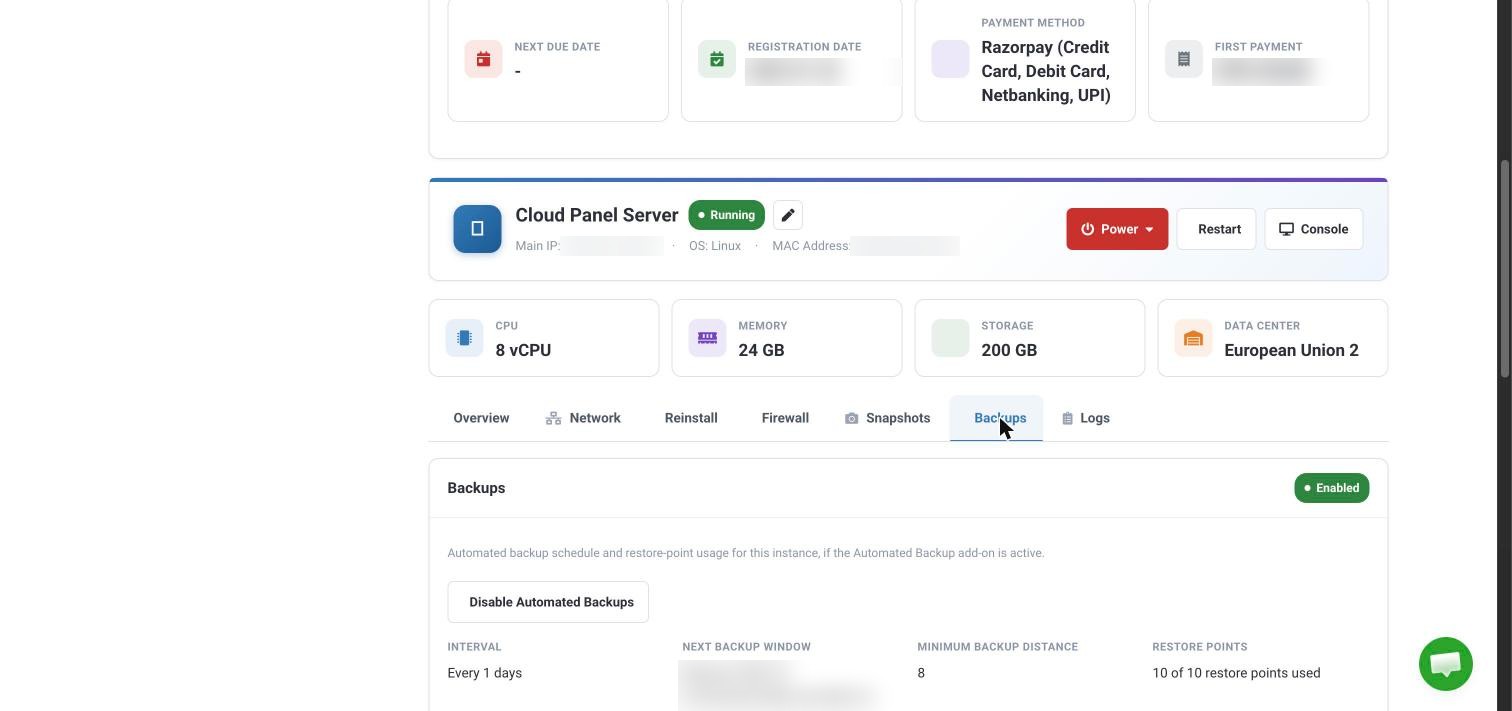Open the live chat bubble
The width and height of the screenshot is (1512, 711).
click(1446, 664)
